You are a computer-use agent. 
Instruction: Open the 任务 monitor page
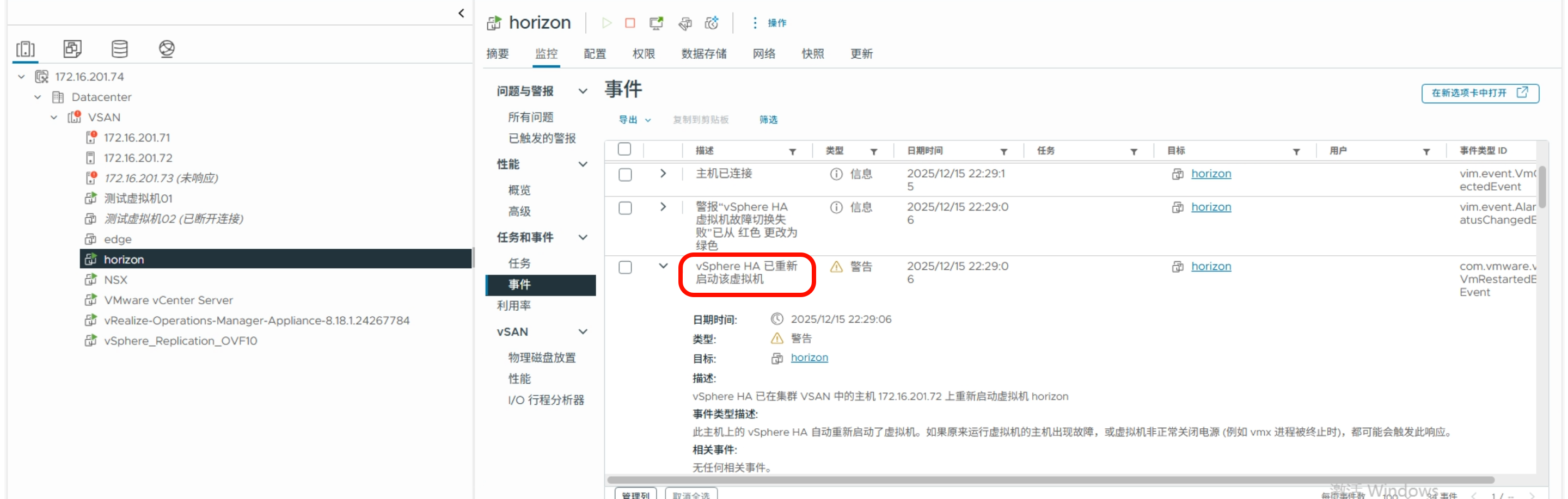(519, 263)
